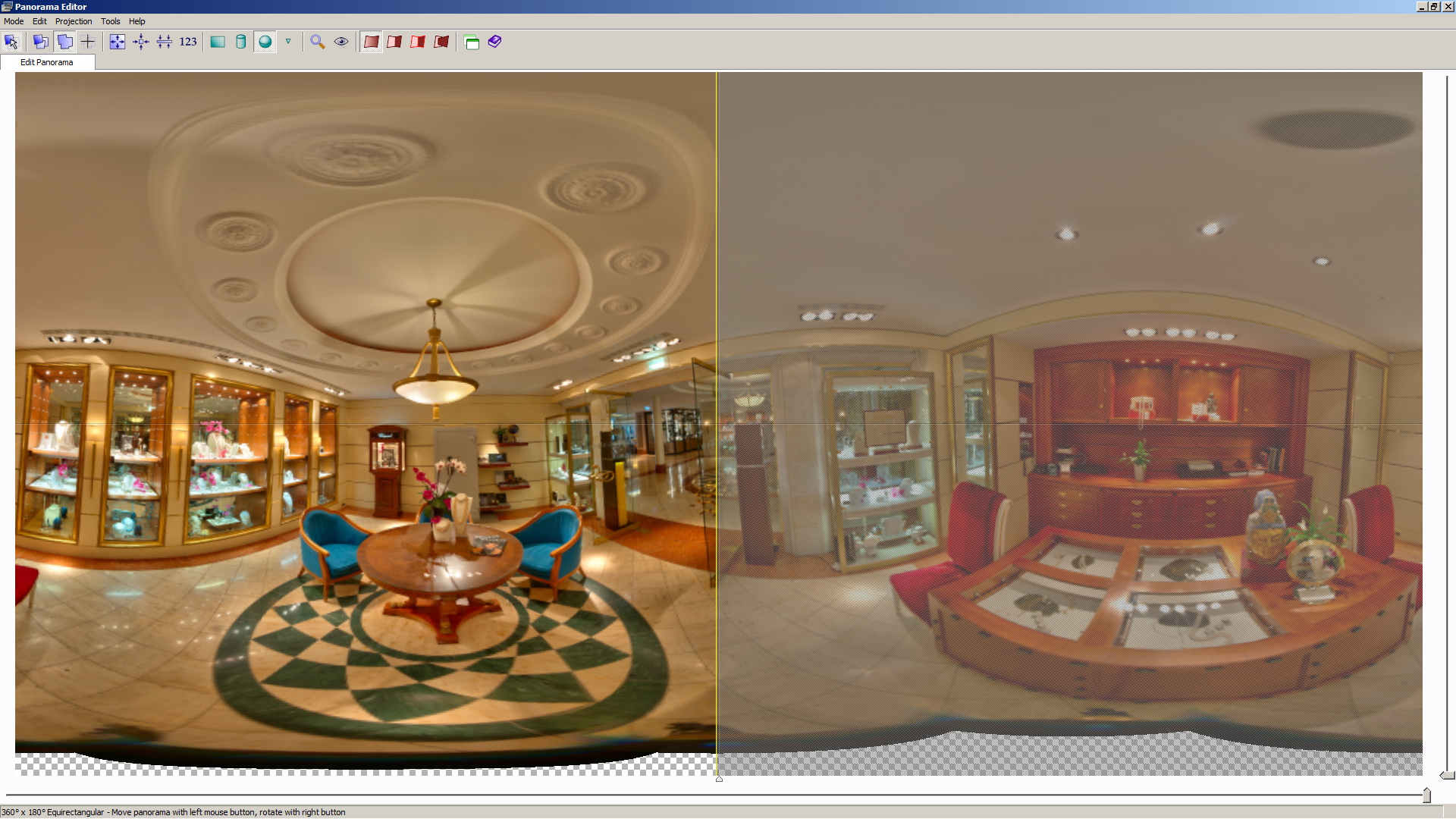Image resolution: width=1456 pixels, height=819 pixels.
Task: Open the Mode menu
Action: click(x=14, y=21)
